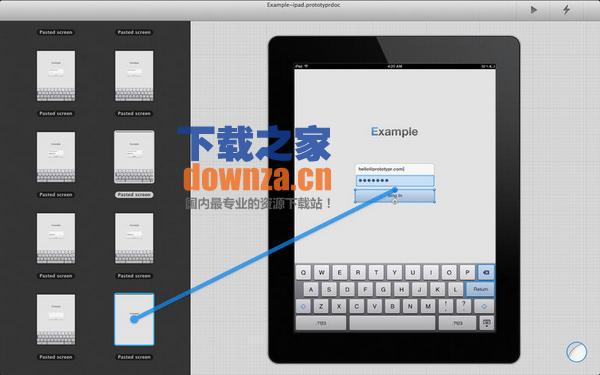Screen dimensions: 600x375
Task: Tap the I key on iPad keyboard
Action: 431,272
